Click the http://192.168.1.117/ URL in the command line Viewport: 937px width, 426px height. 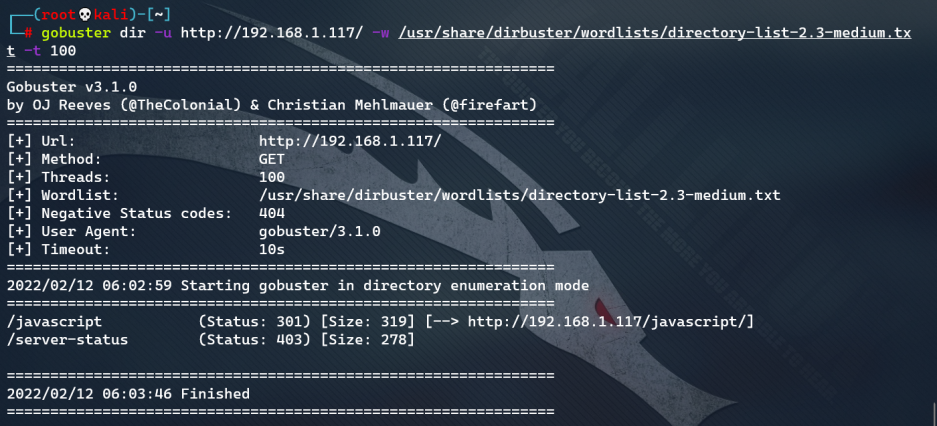(x=272, y=33)
